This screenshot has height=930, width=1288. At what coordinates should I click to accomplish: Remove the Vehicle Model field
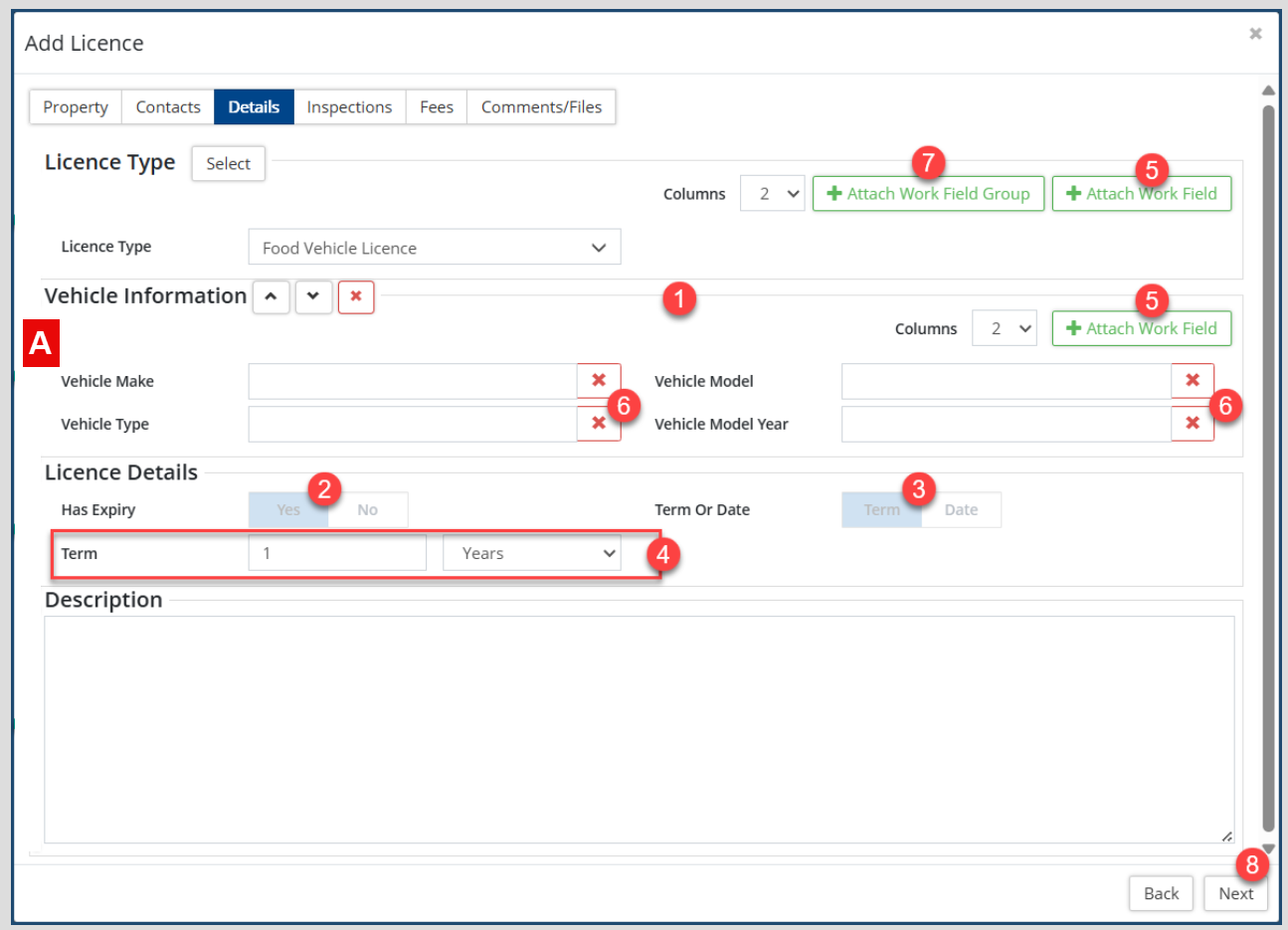click(1193, 381)
